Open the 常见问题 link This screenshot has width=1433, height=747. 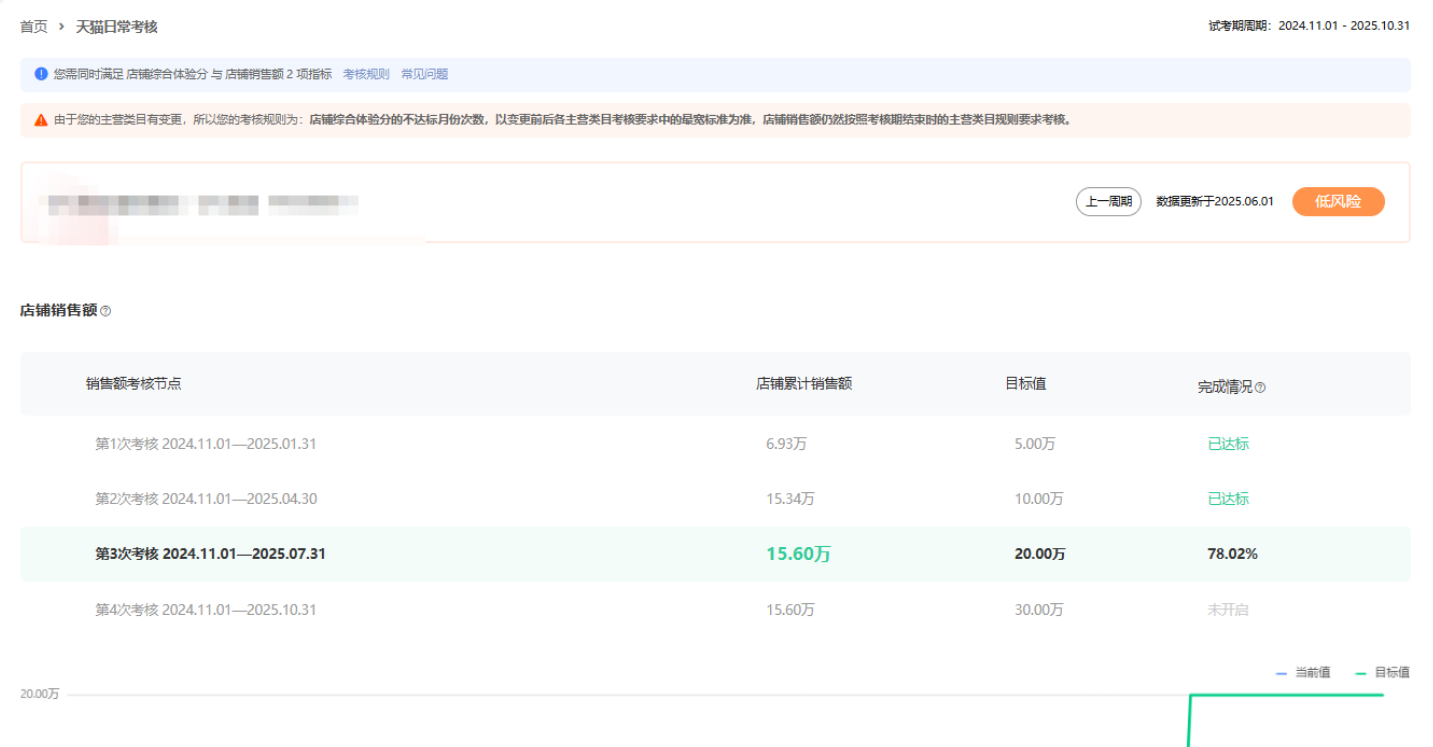point(424,74)
